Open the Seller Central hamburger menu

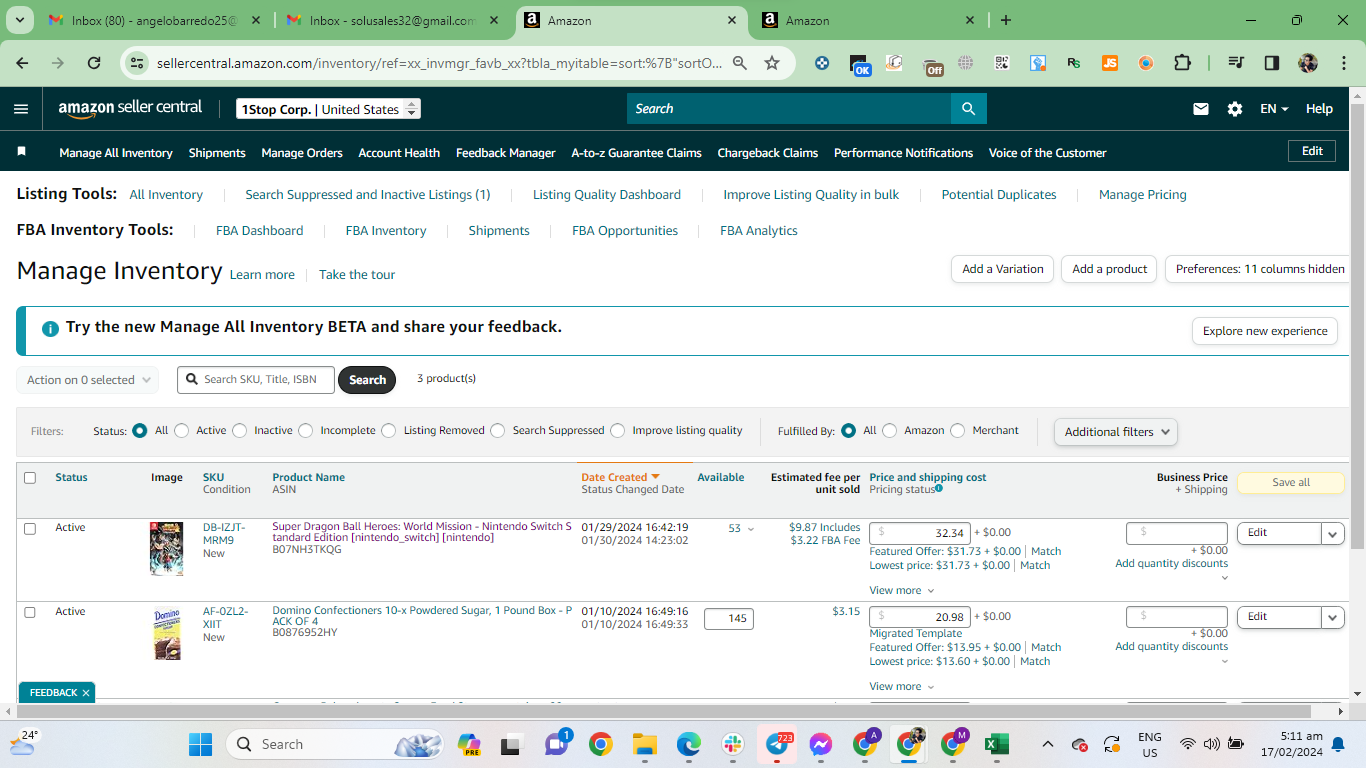[x=21, y=109]
